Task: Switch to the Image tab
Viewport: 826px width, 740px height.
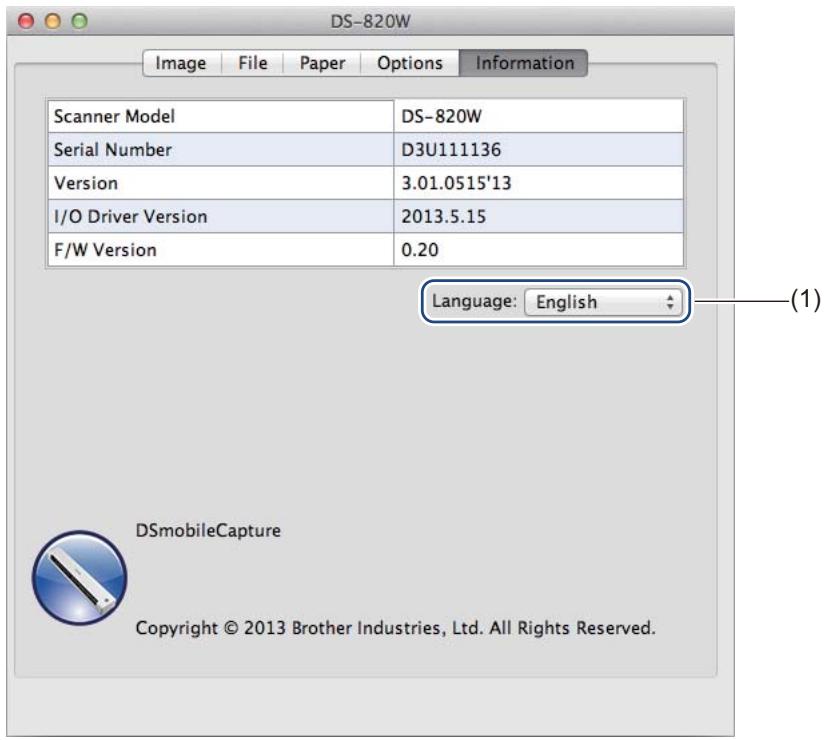Action: pos(182,63)
